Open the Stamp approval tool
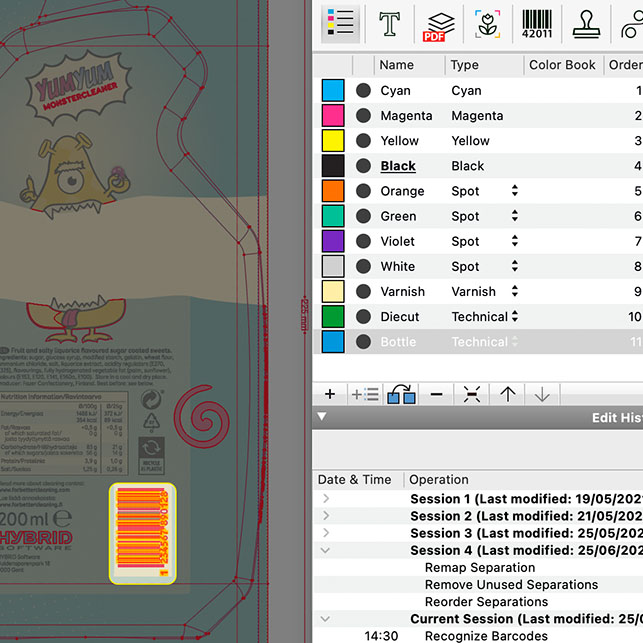 (586, 24)
